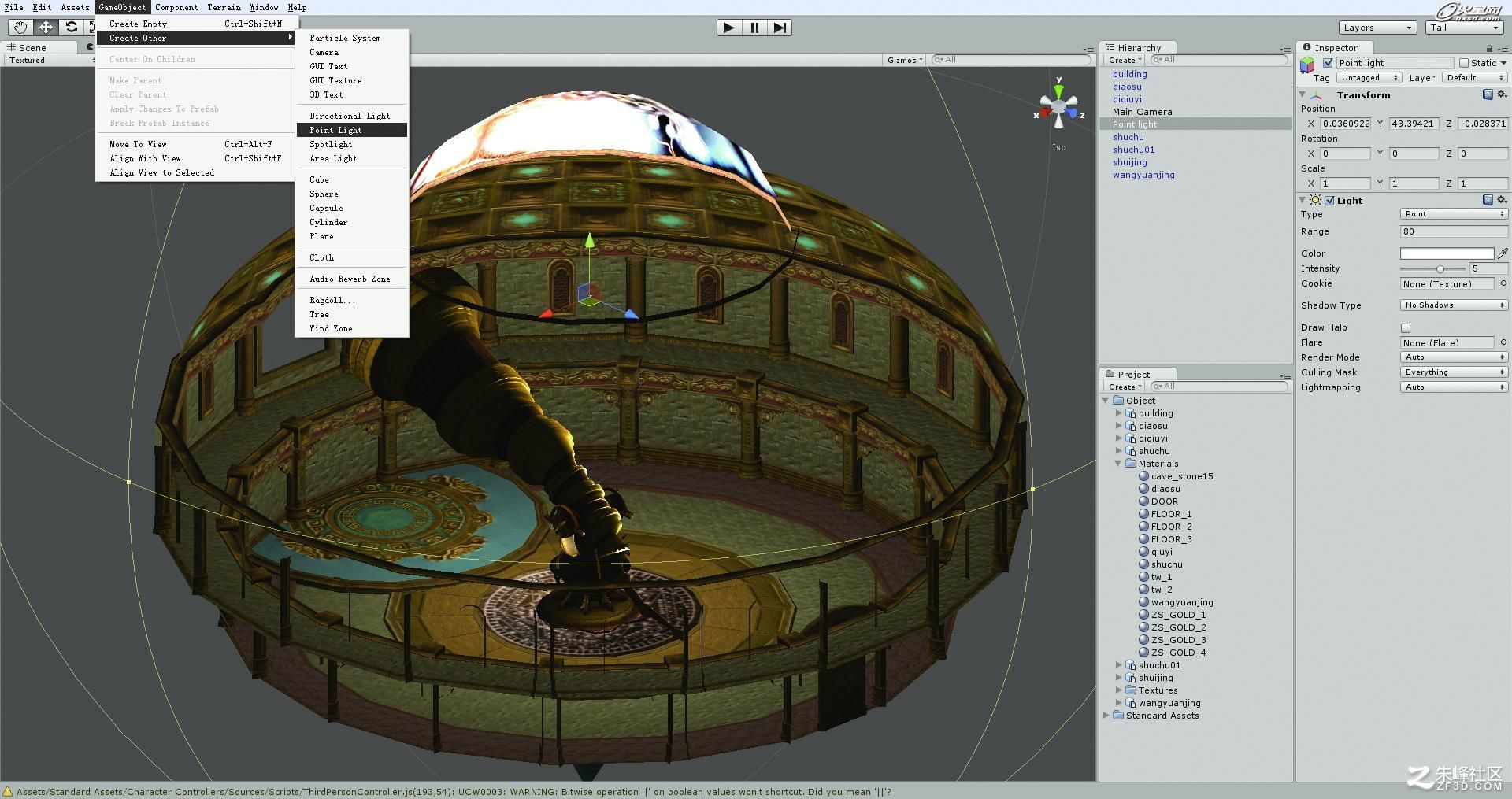This screenshot has width=1512, height=799.
Task: Click the Inspector lock icon
Action: [1489, 48]
